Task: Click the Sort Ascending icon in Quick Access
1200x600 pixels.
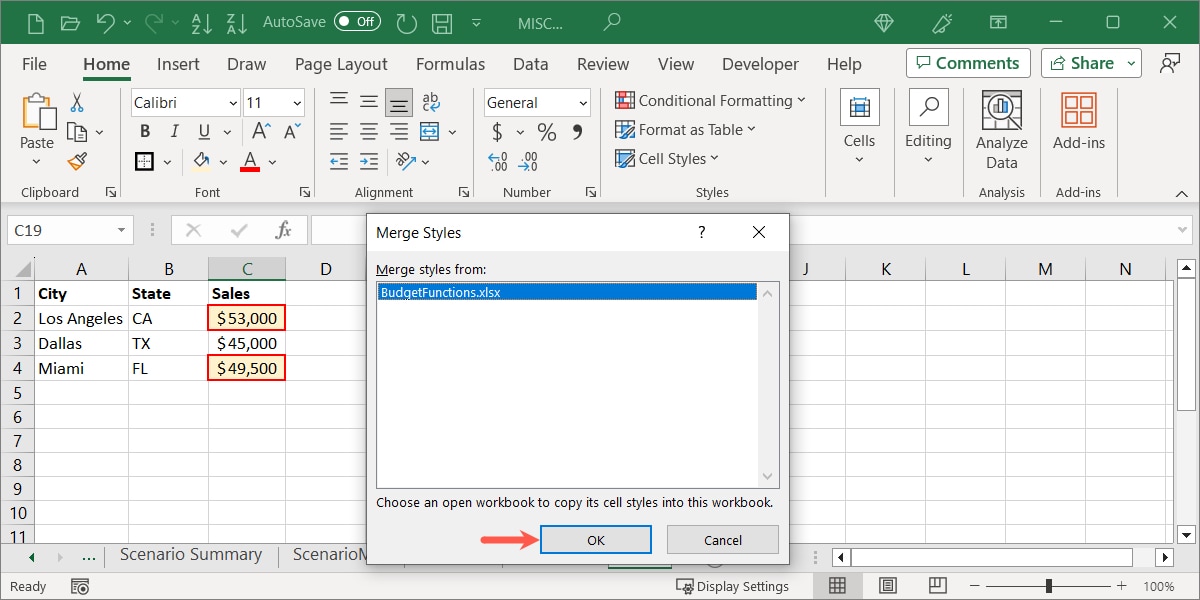Action: (x=202, y=21)
